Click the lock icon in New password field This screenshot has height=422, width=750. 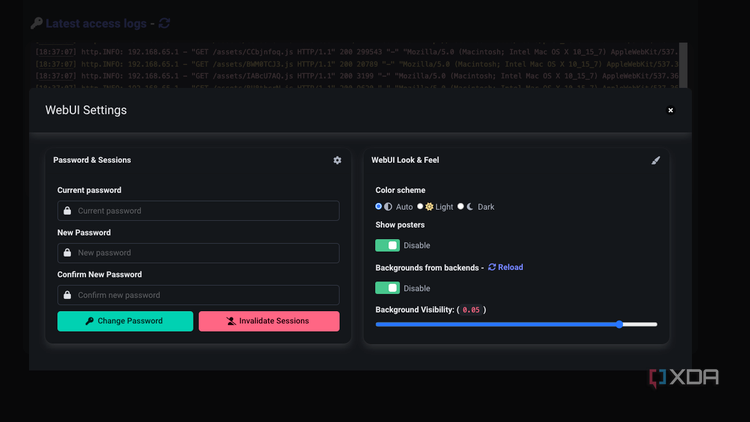(67, 253)
